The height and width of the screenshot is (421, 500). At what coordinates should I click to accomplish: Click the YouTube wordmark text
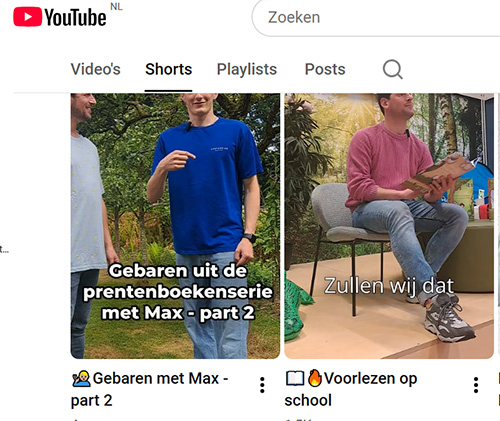click(x=75, y=17)
